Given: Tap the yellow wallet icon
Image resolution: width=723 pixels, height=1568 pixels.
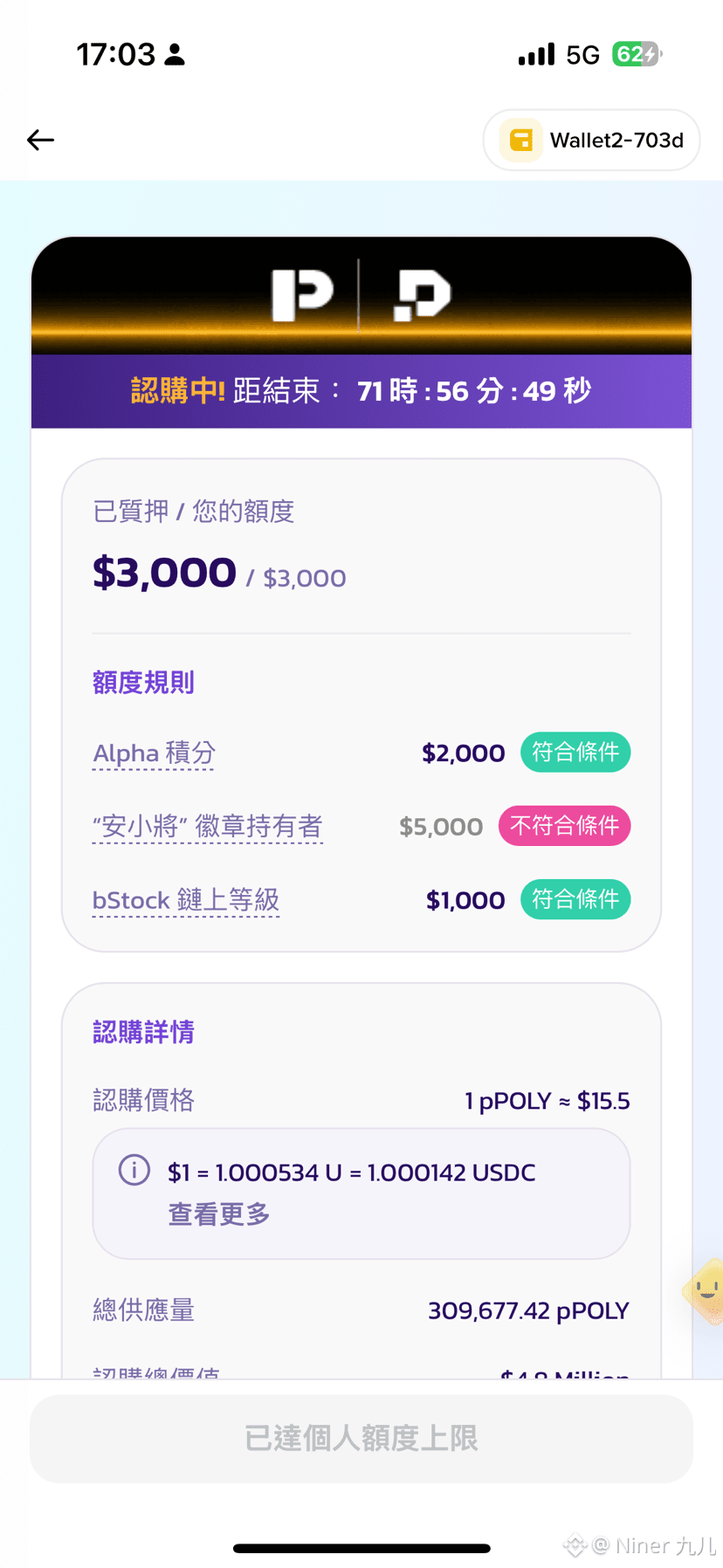Looking at the screenshot, I should 521,140.
